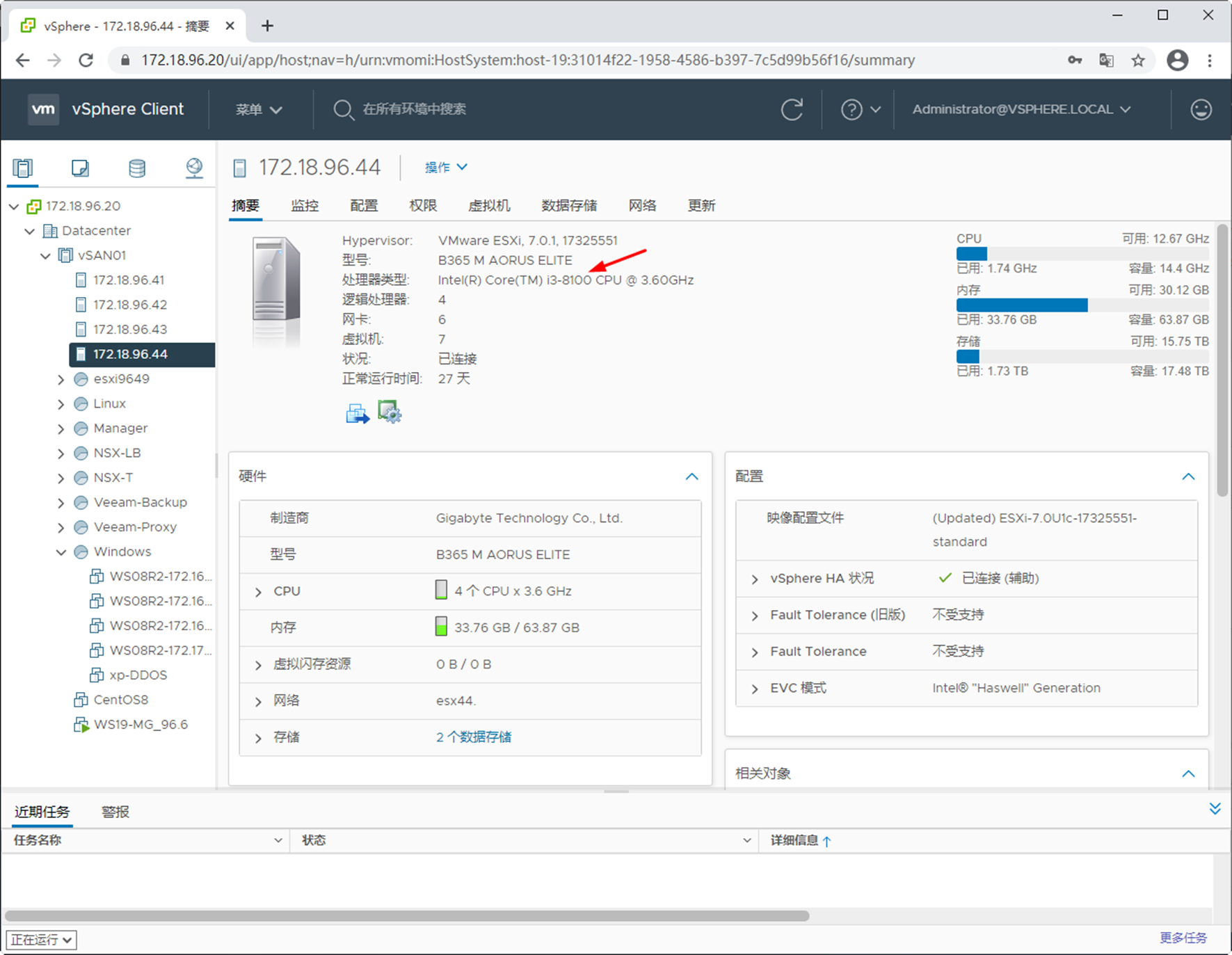Click the saved password key icon

pos(1075,61)
